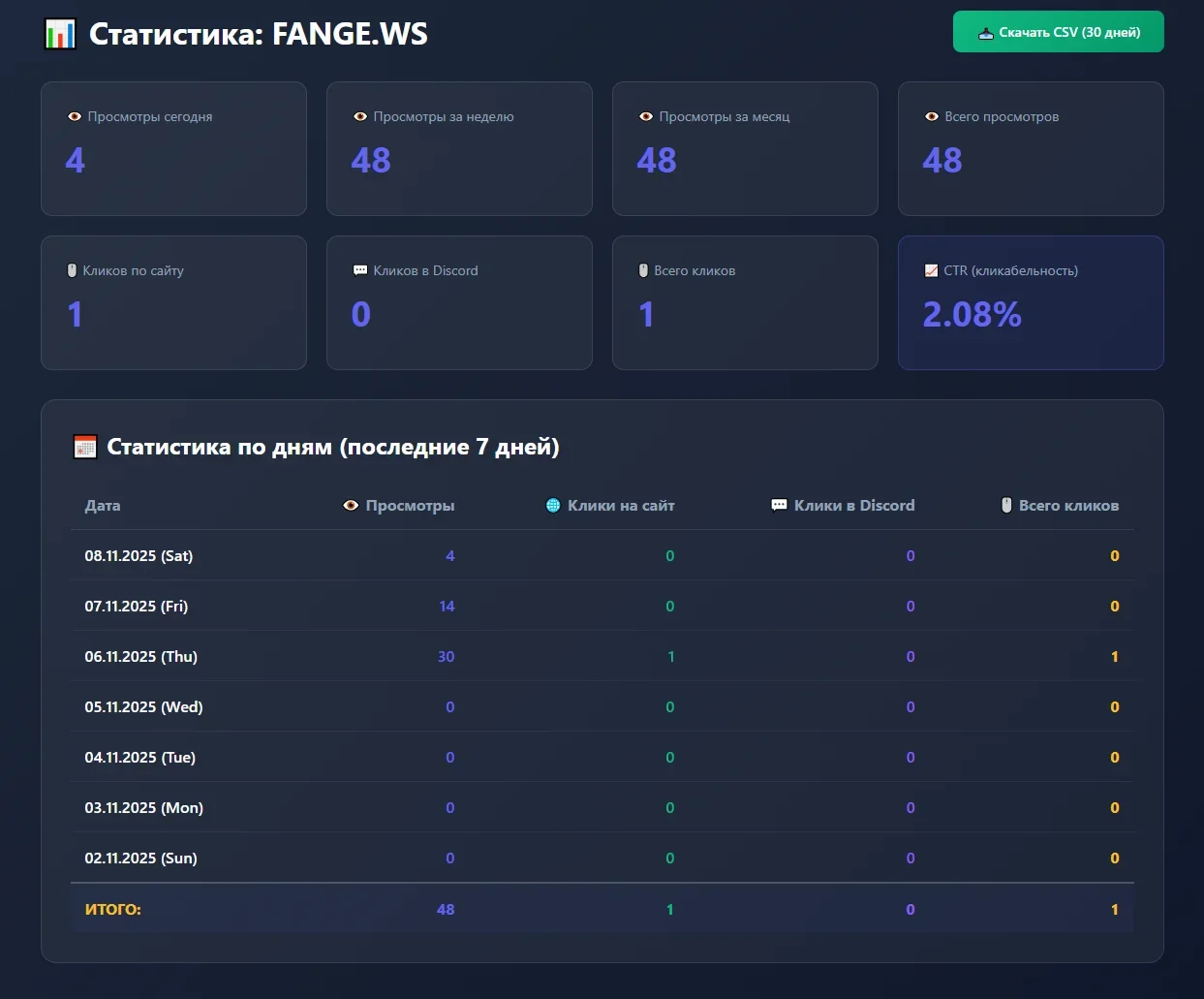The height and width of the screenshot is (999, 1204).
Task: Click the eye icon in Просмотры column header
Action: click(351, 505)
